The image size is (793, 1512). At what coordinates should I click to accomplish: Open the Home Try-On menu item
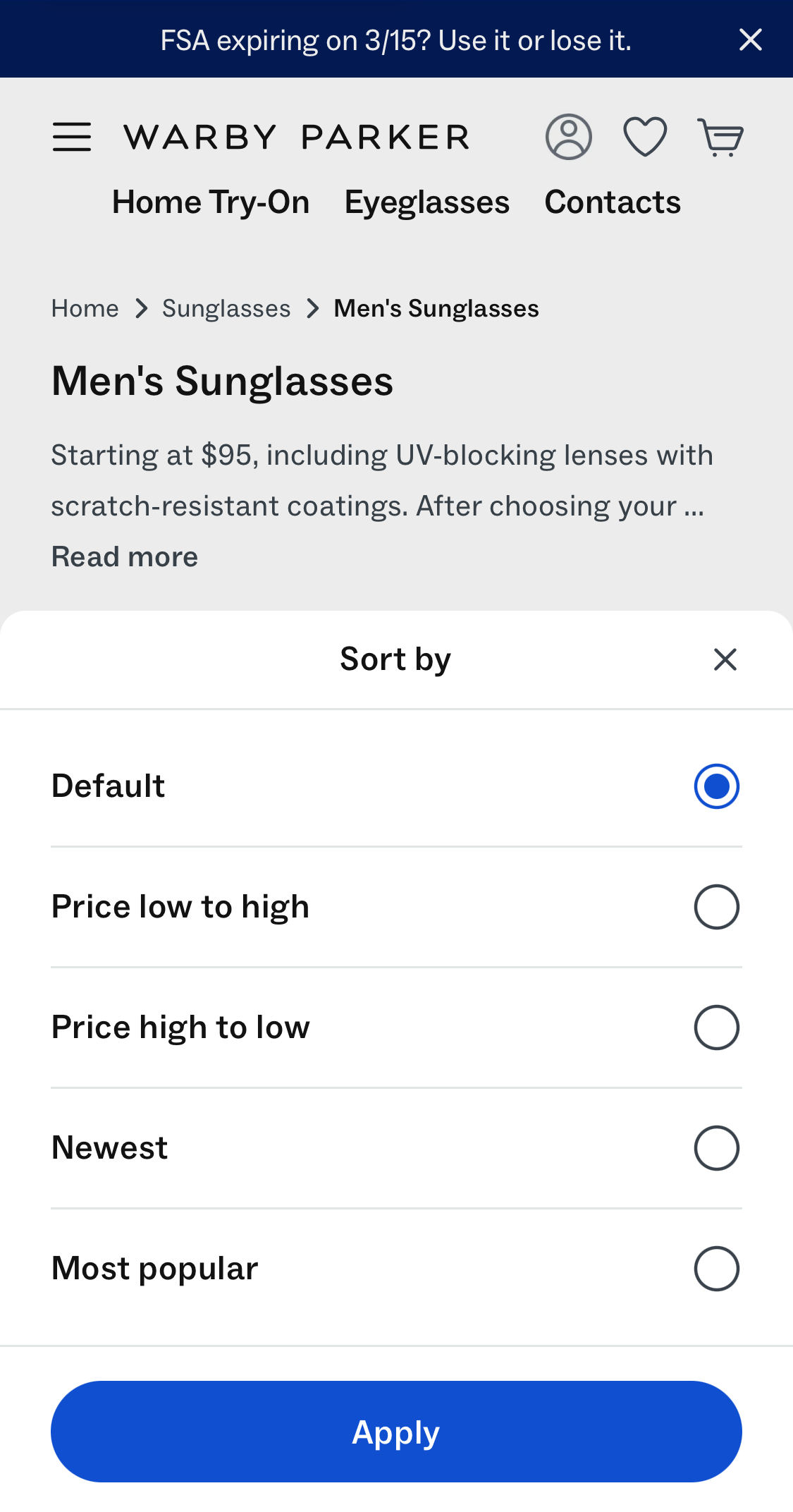click(209, 202)
